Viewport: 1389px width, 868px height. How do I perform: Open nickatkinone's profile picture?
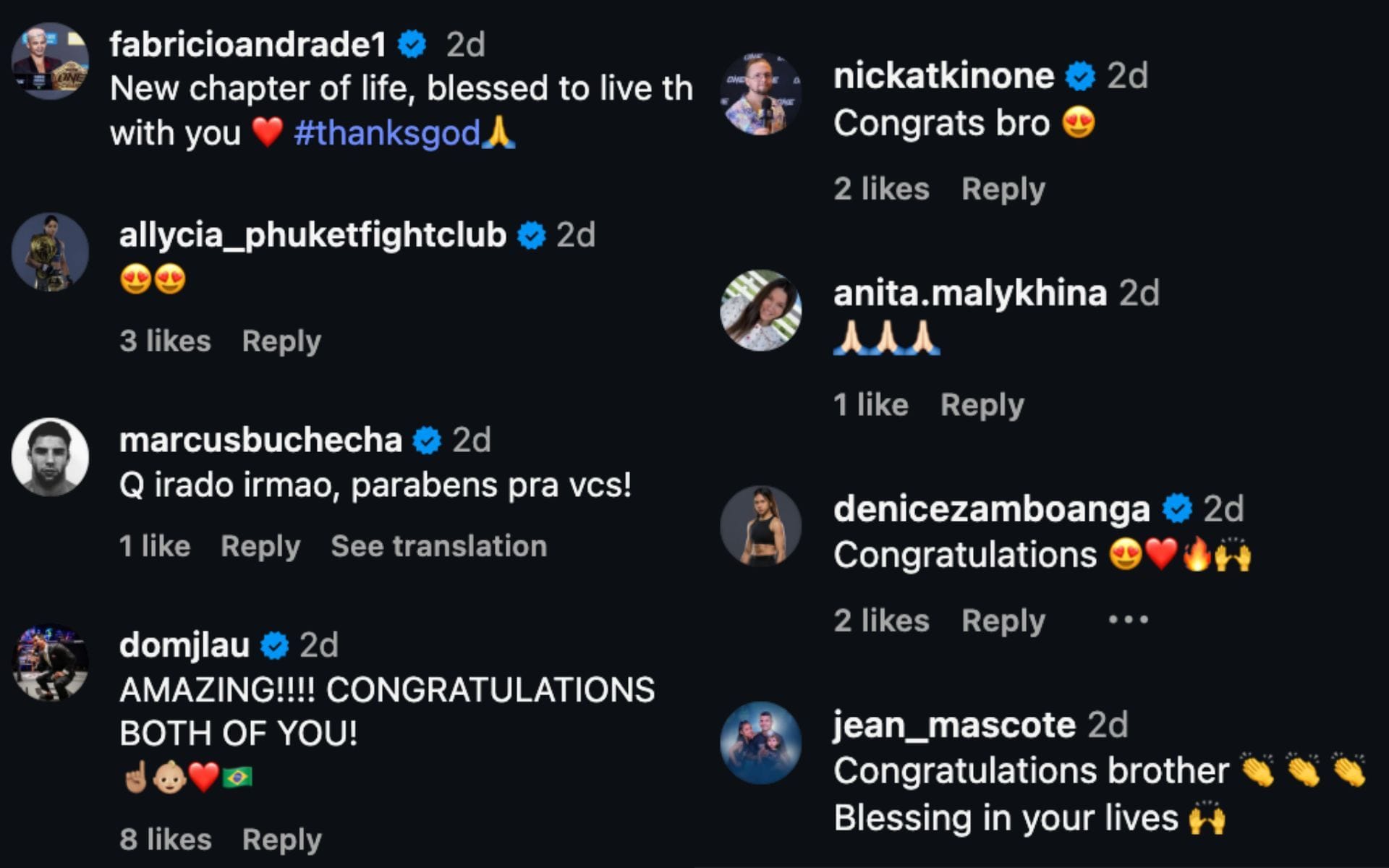760,93
